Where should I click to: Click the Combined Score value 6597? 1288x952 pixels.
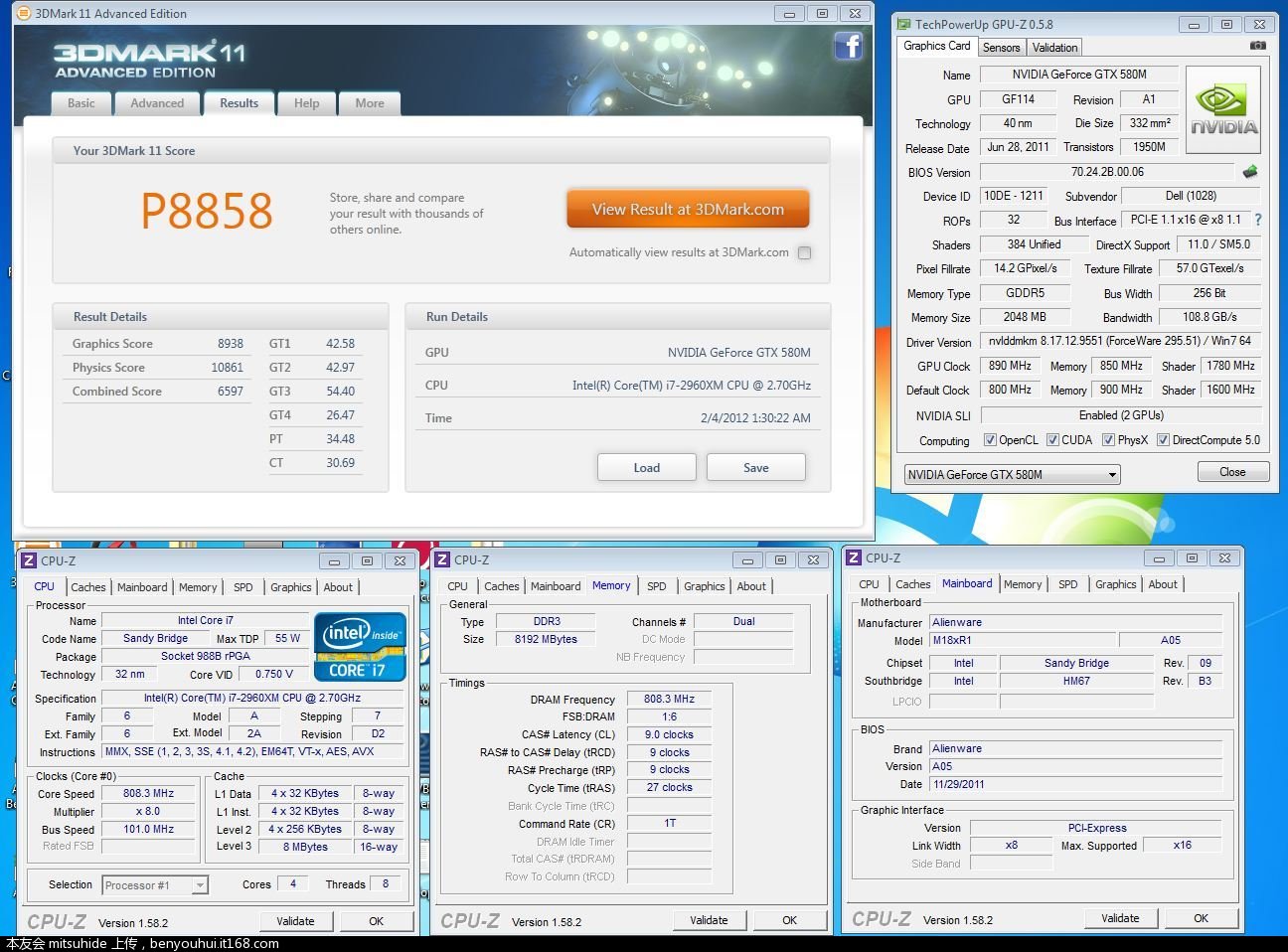coord(231,392)
